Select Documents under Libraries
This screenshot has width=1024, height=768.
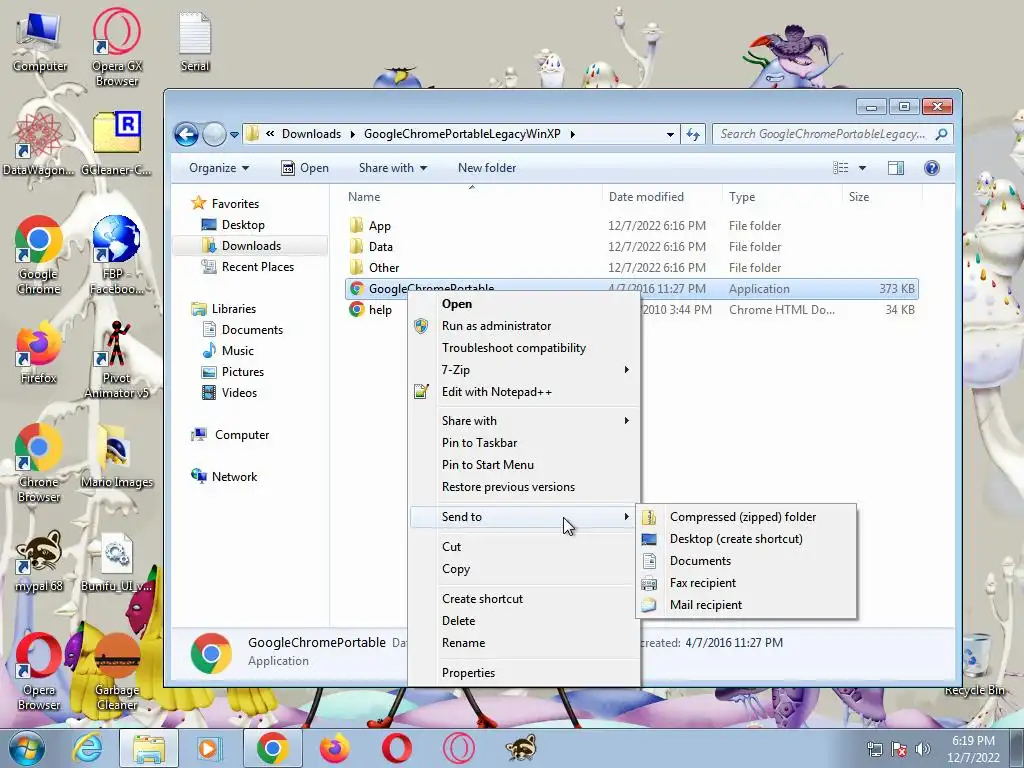click(x=251, y=330)
